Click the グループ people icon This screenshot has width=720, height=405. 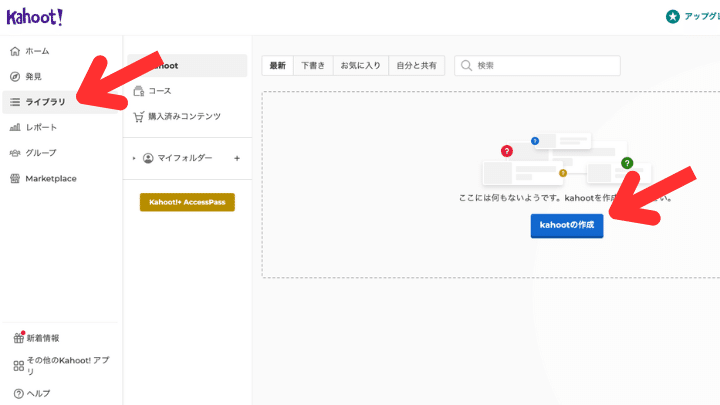(15, 153)
